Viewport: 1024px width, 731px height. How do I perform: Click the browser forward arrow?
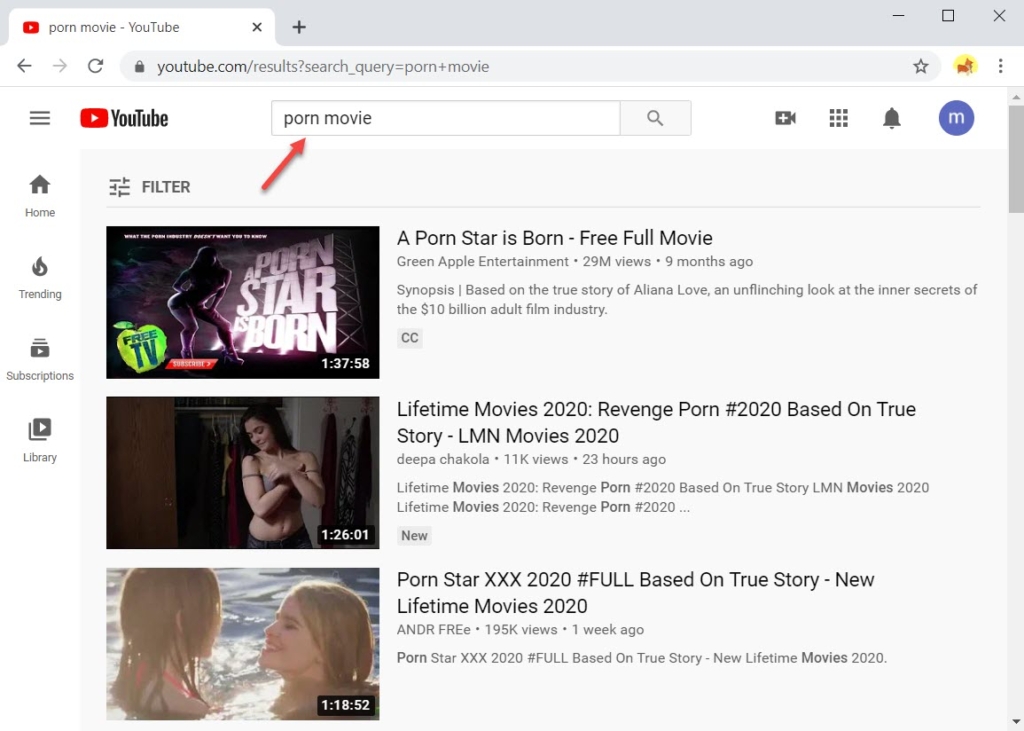click(x=60, y=66)
